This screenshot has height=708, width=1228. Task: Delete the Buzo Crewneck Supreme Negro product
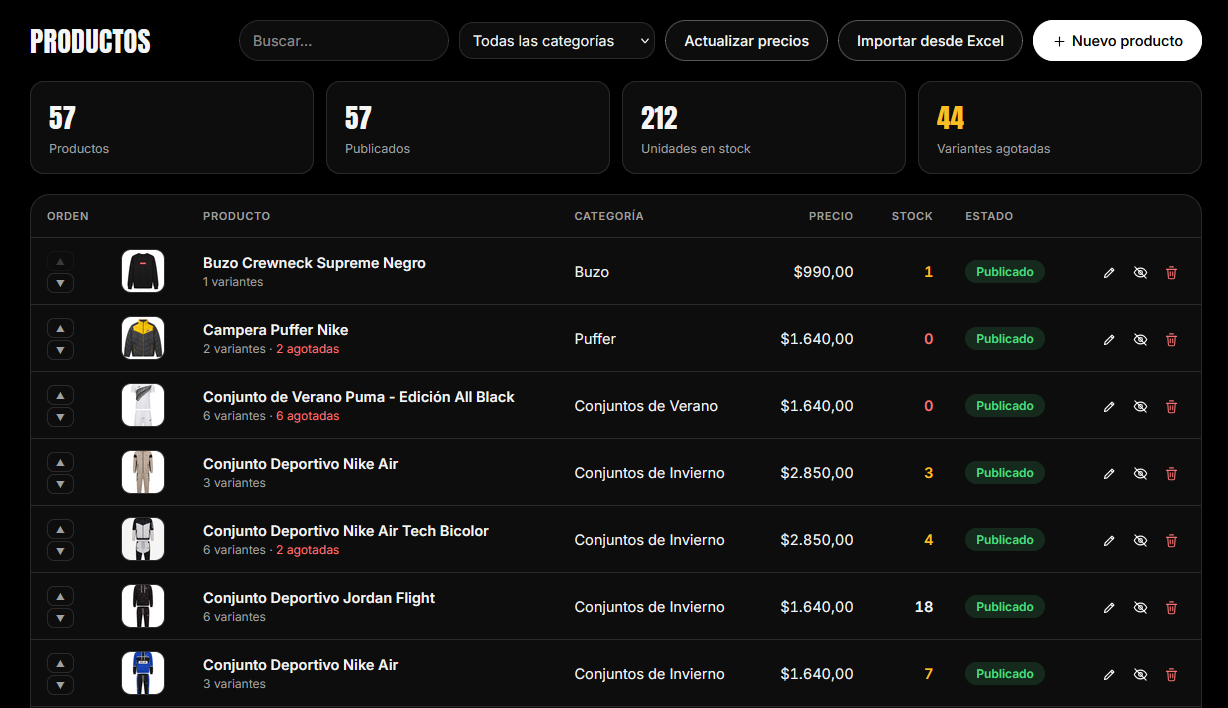tap(1171, 272)
